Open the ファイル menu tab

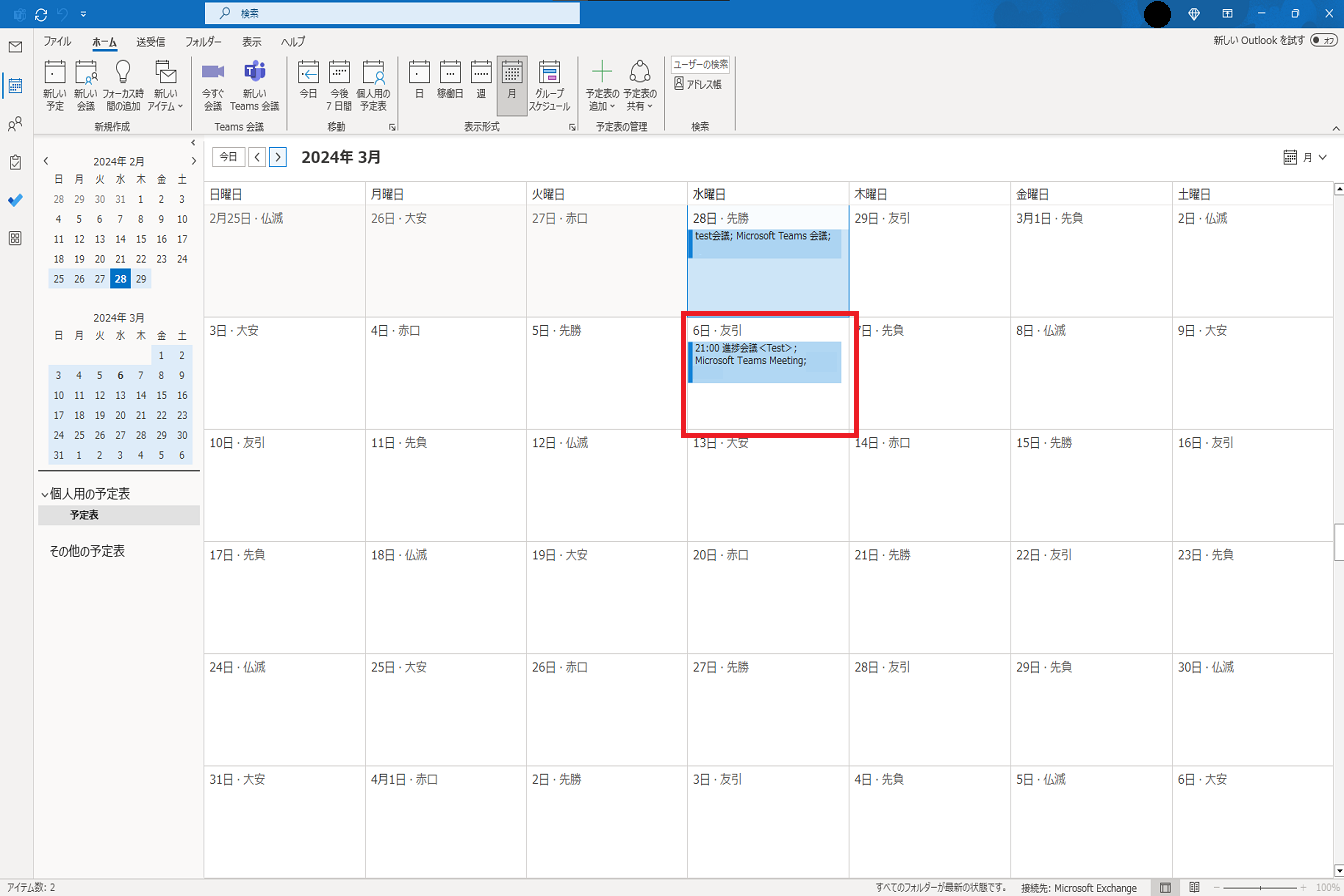57,42
